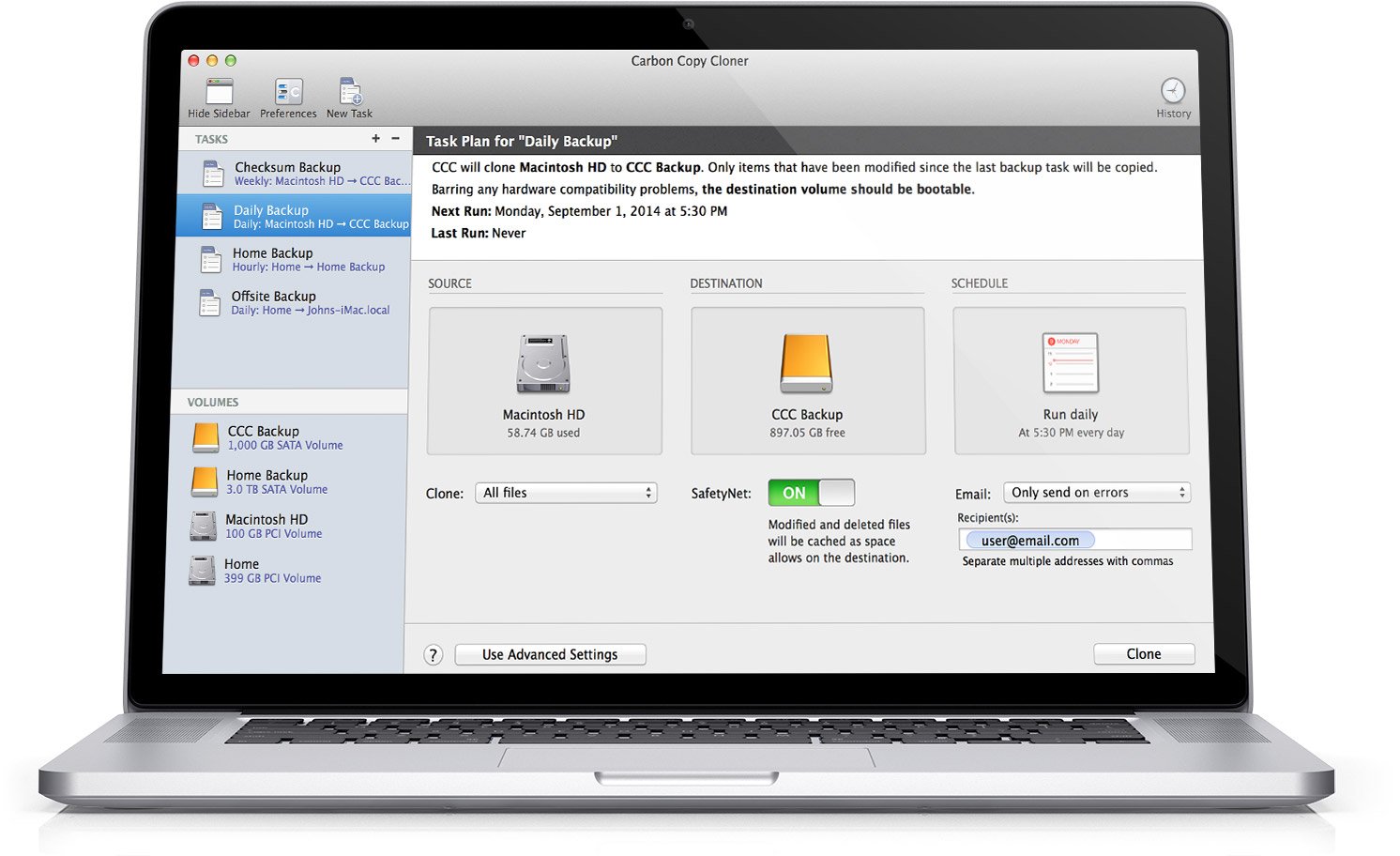Viewport: 1400px width, 856px height.
Task: Click the Home Backup task document icon
Action: click(x=210, y=260)
